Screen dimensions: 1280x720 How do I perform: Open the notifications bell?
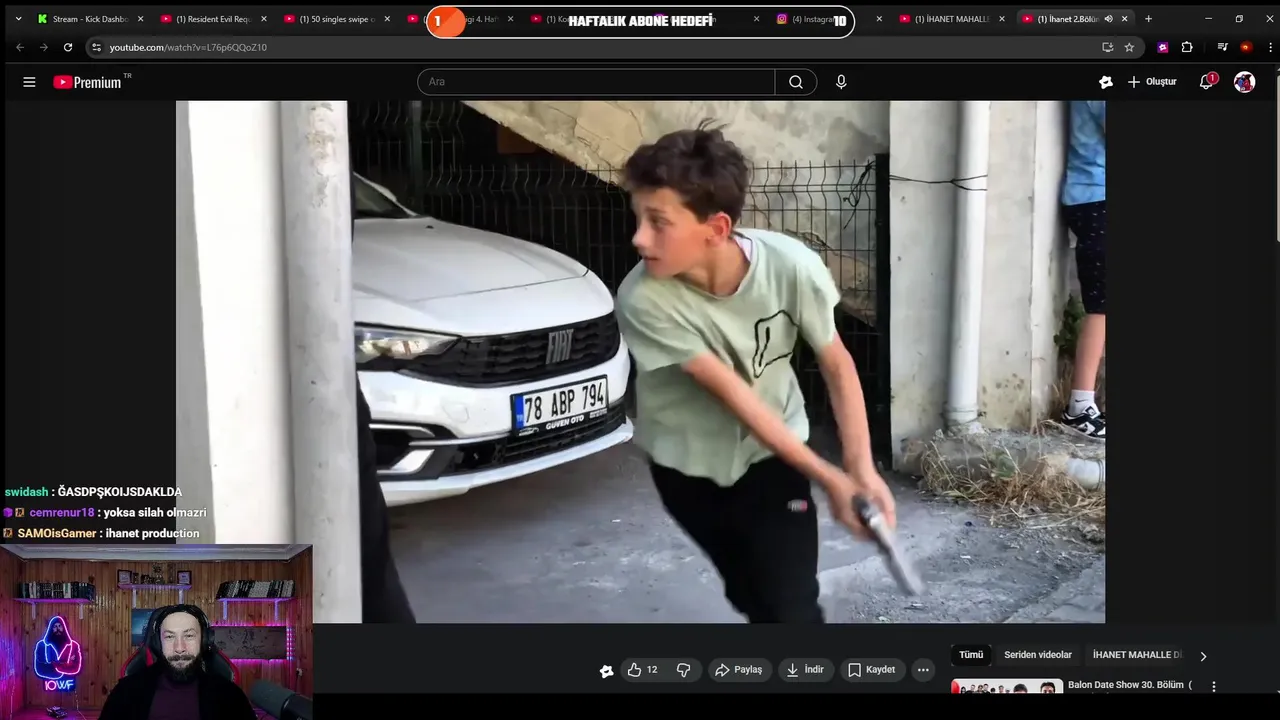pos(1207,82)
